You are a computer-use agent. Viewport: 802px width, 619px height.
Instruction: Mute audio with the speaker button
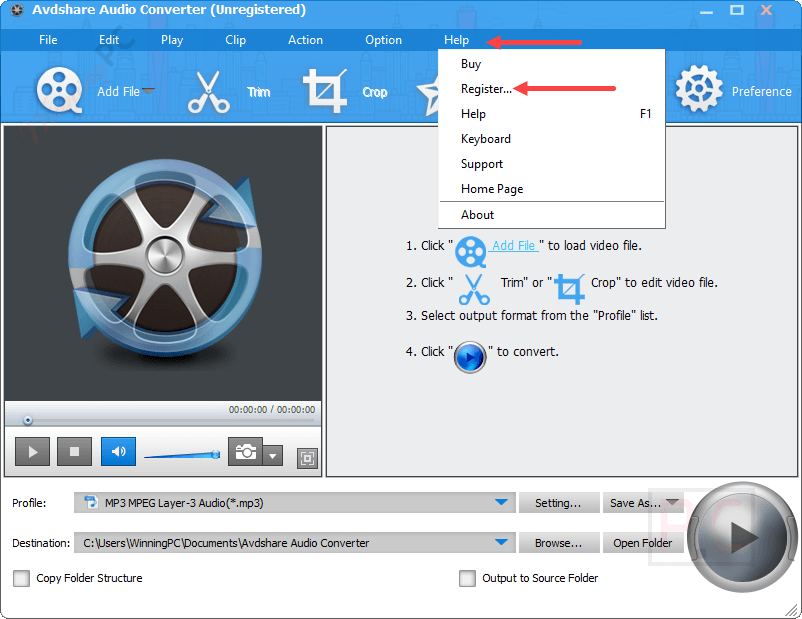[x=119, y=451]
